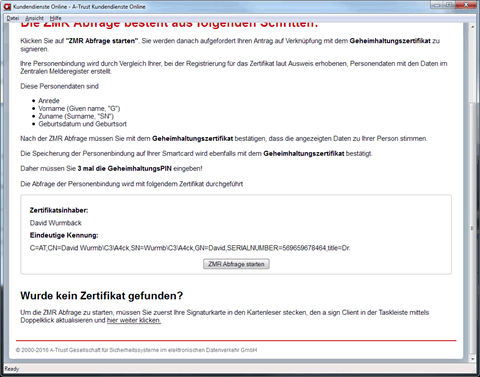Image resolution: width=480 pixels, height=377 pixels.
Task: Click '3 mal die GeheimhaltungsPIN' bold text
Action: click(x=125, y=169)
